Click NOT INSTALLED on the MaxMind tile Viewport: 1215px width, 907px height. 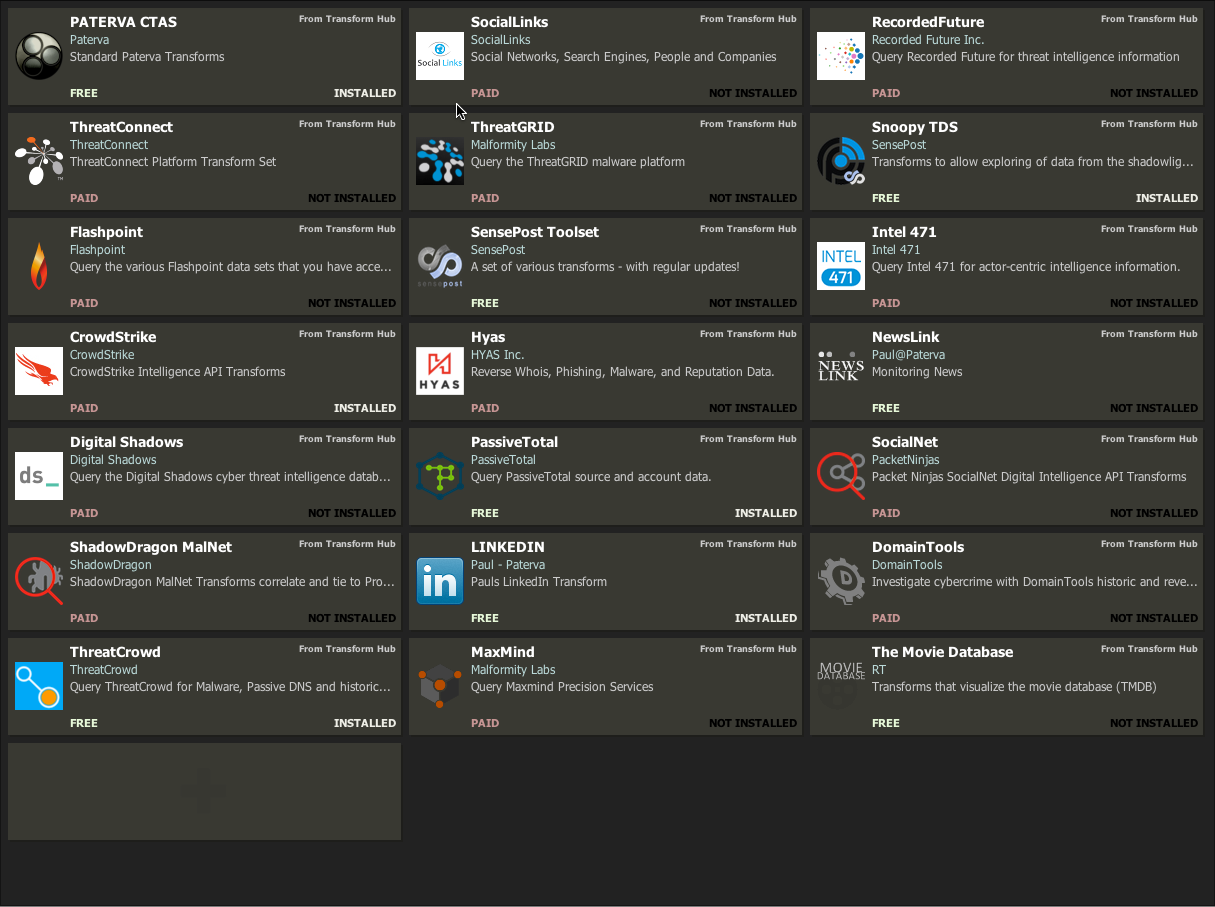(753, 723)
